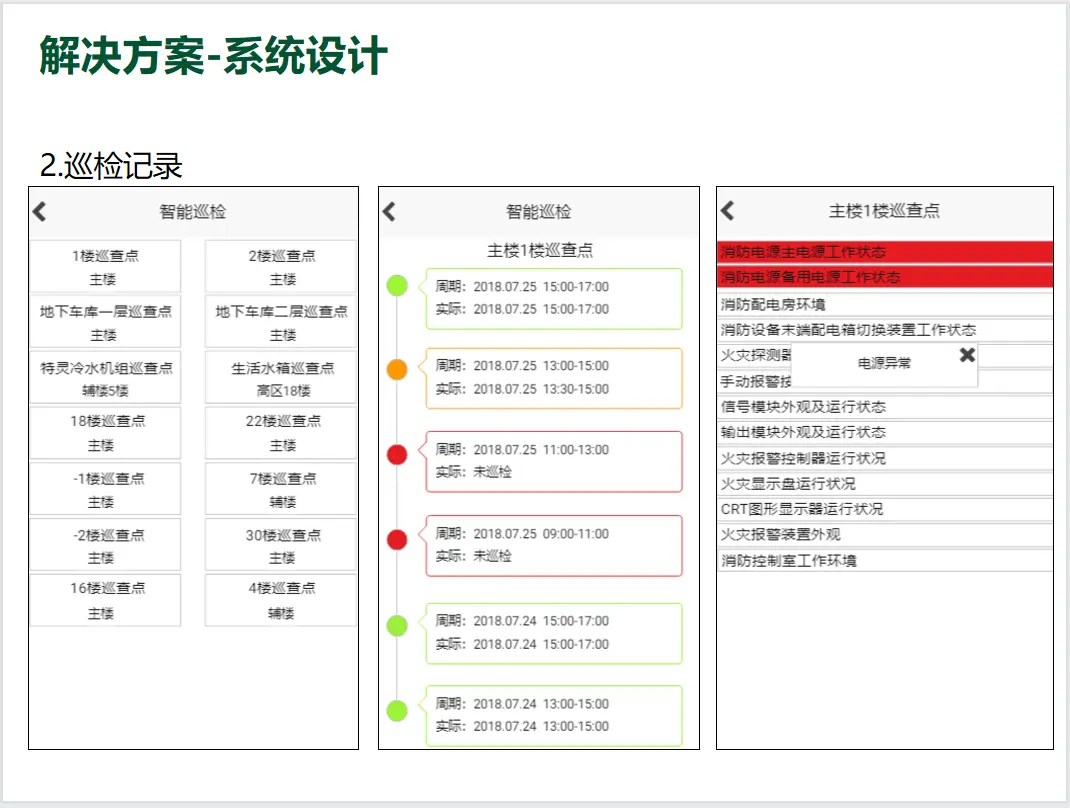The height and width of the screenshot is (808, 1070).
Task: Click the 电源异常 popup message text
Action: coord(884,363)
